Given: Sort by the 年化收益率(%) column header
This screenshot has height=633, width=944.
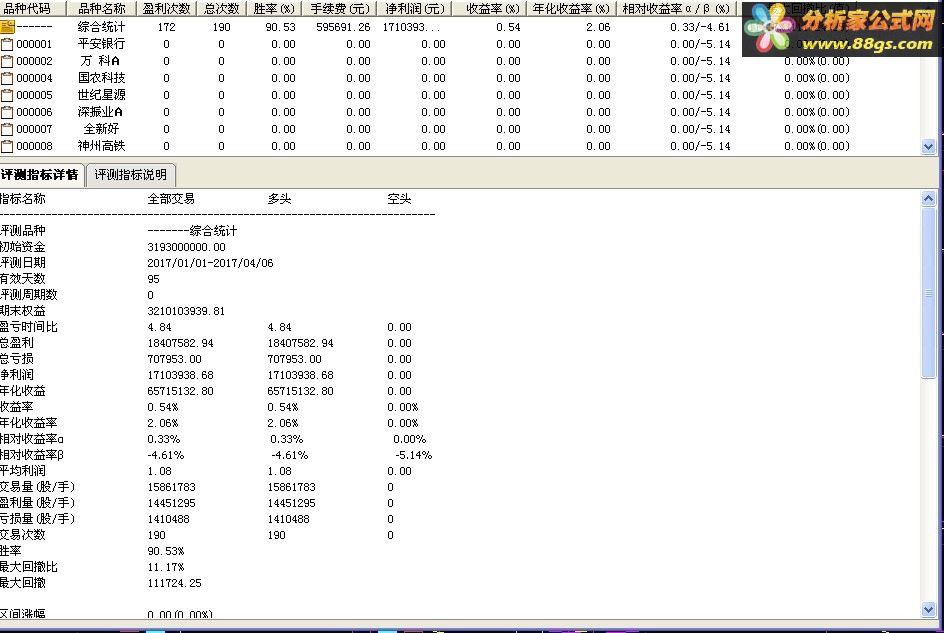Looking at the screenshot, I should click(x=571, y=8).
